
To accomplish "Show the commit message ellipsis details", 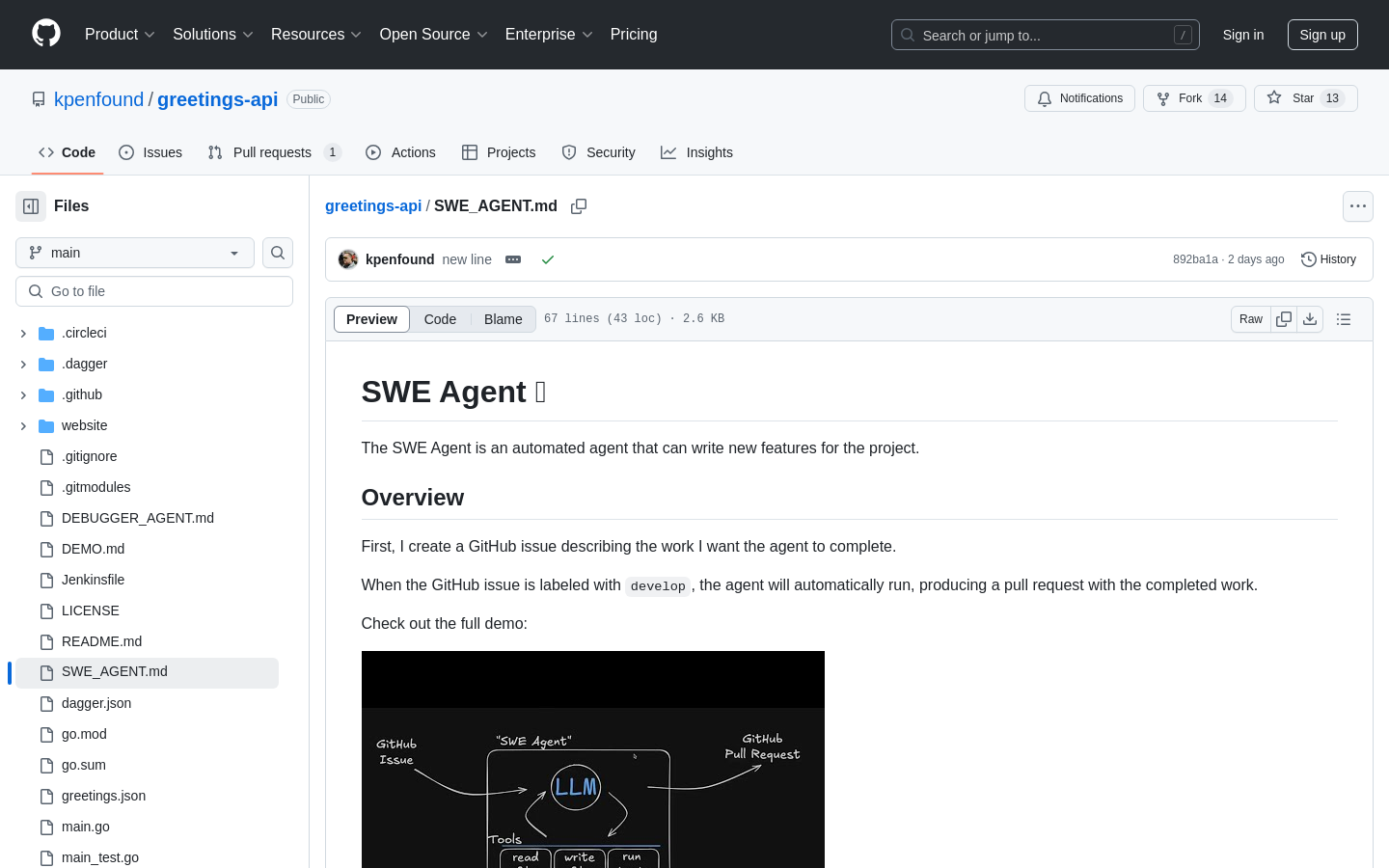I will (x=513, y=259).
